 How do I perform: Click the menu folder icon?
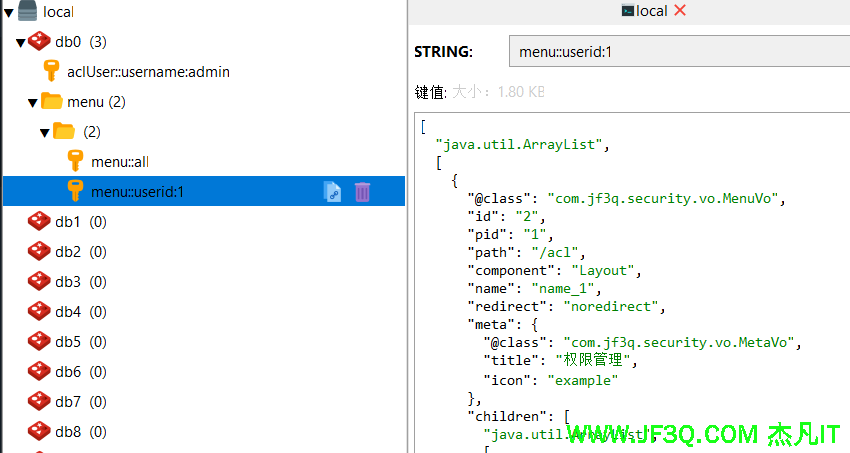52,101
